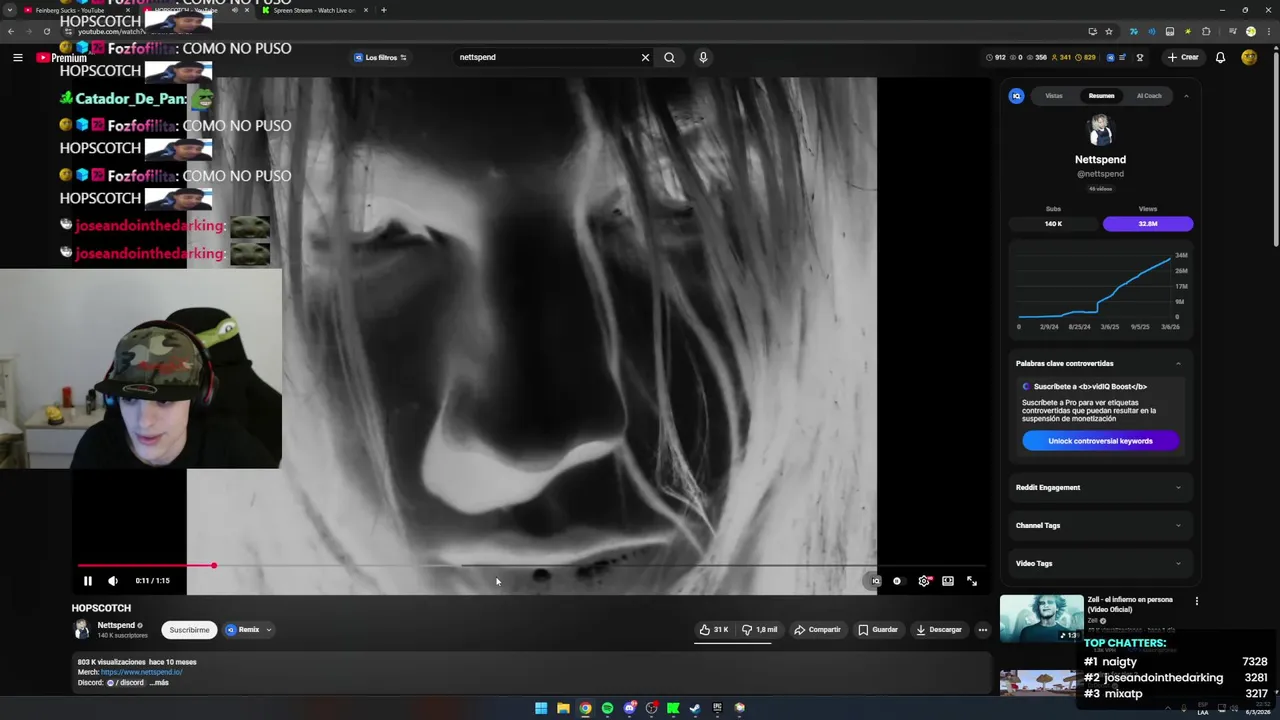Screen dimensions: 1280x720
Task: Open Epic Games launcher from taskbar
Action: pyautogui.click(x=717, y=708)
